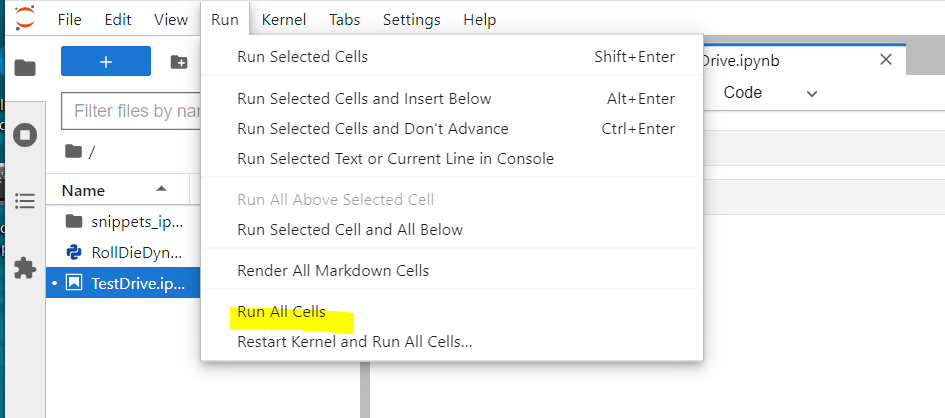Click the root folder breadcrumb icon
945x418 pixels.
73,151
